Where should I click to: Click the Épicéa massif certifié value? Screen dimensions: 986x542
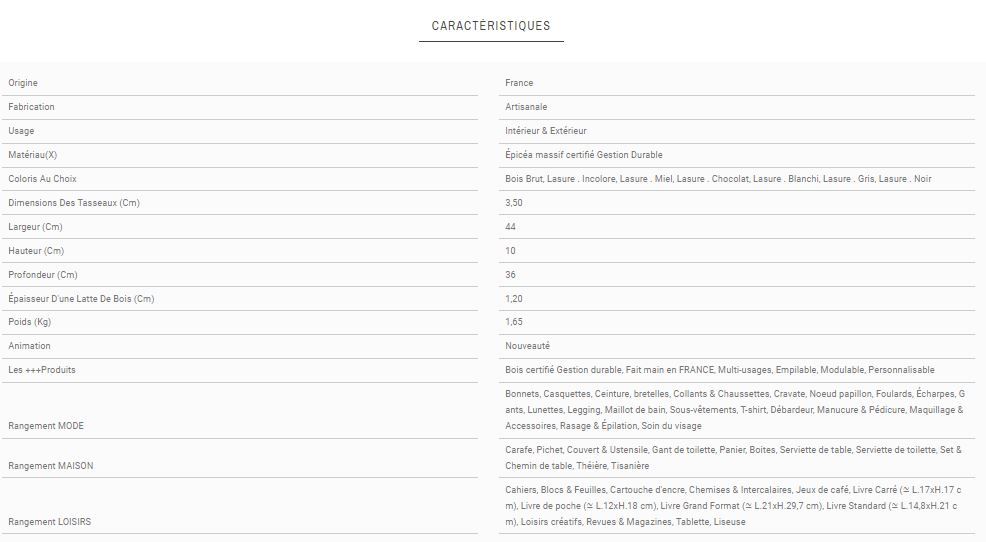pos(584,155)
